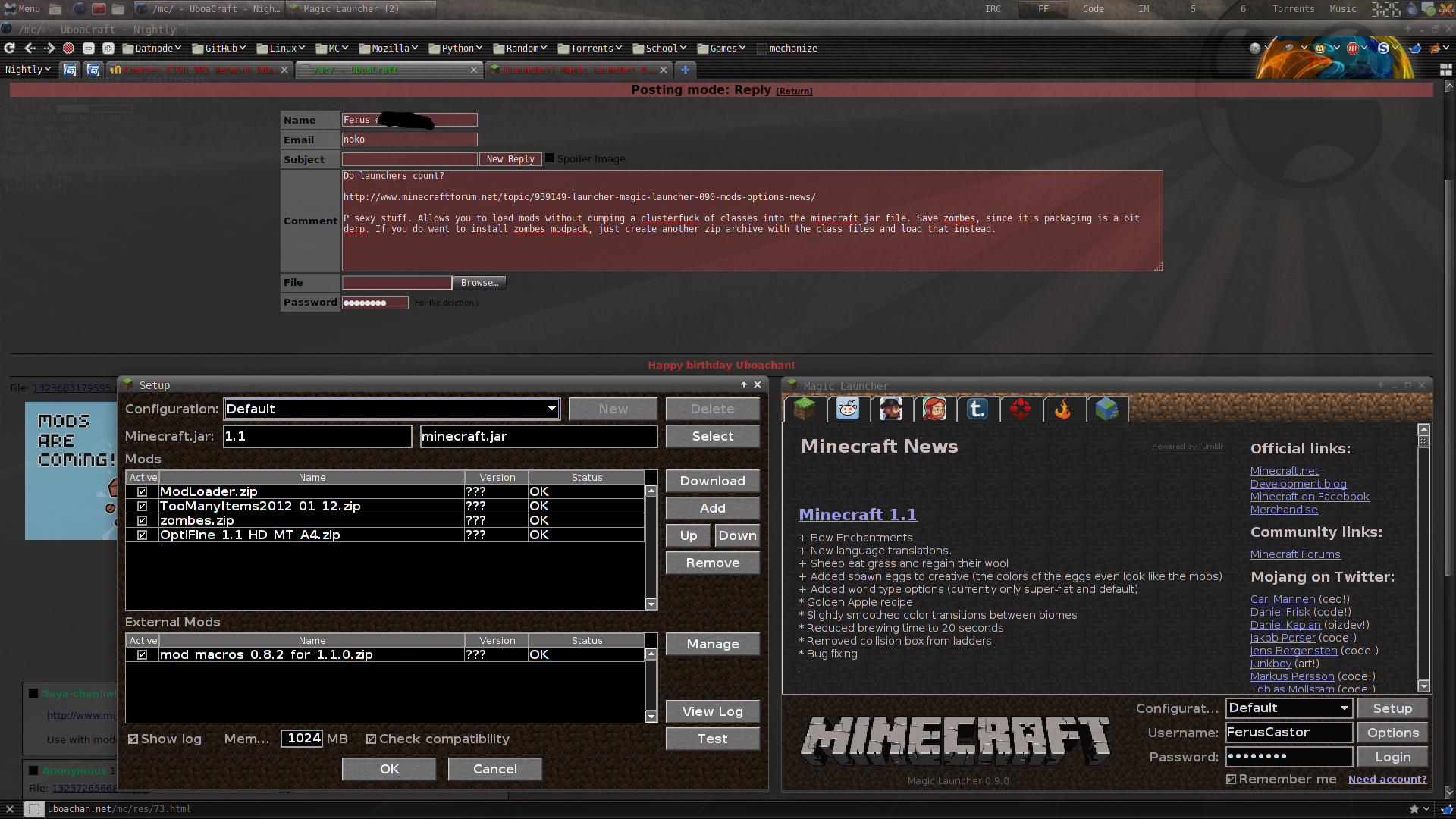1456x819 pixels.
Task: Click the Mods list scrollbar down arrow
Action: click(651, 604)
